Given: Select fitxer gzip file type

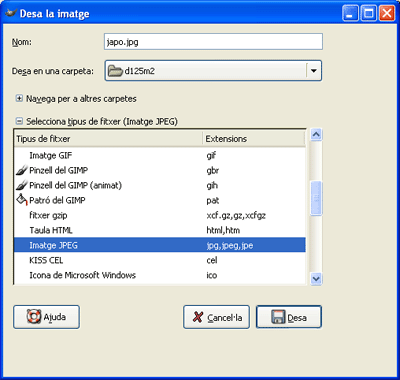Looking at the screenshot, I should (160, 215).
